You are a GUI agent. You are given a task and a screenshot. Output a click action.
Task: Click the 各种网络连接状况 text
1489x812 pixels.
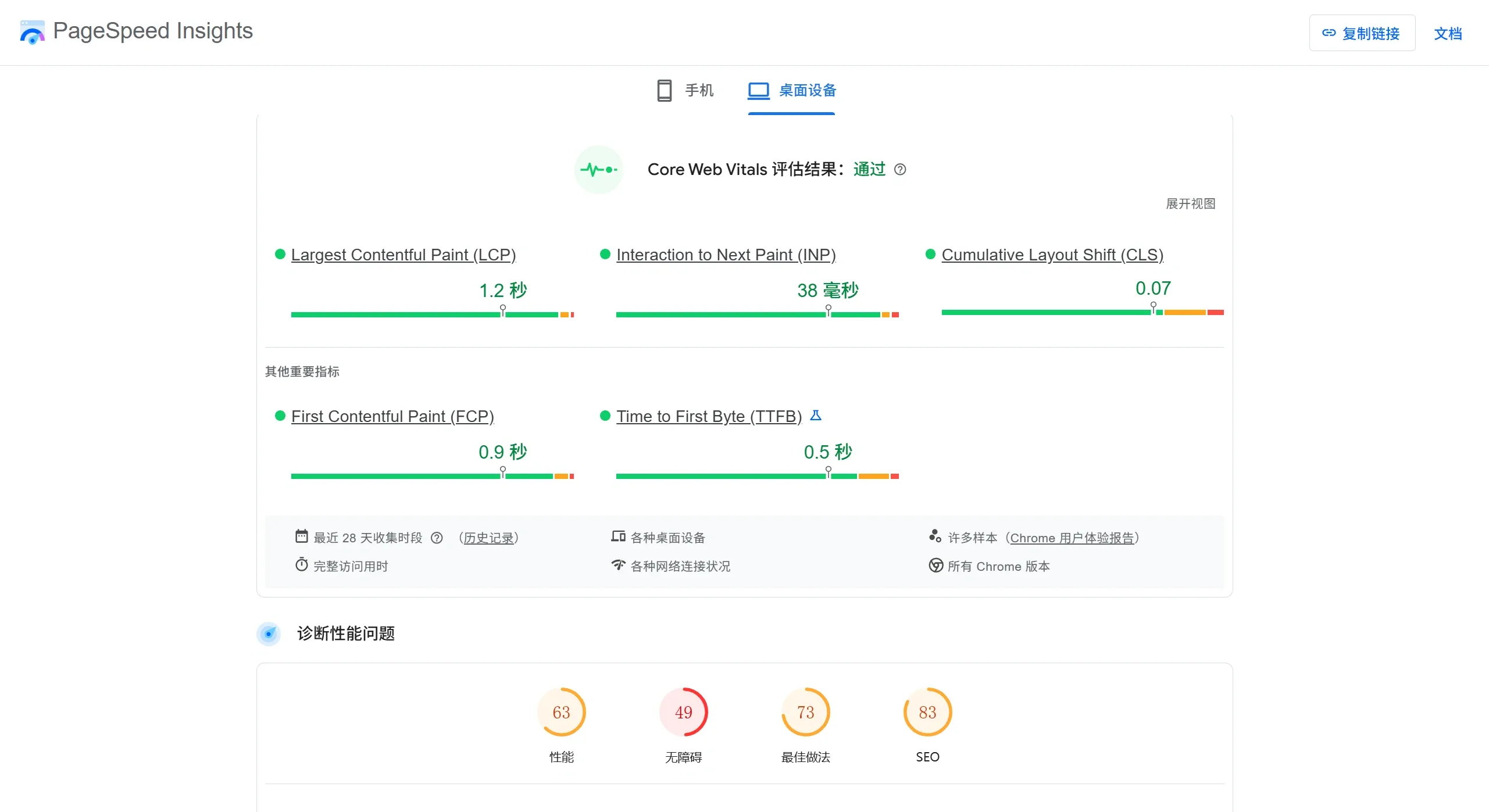680,566
